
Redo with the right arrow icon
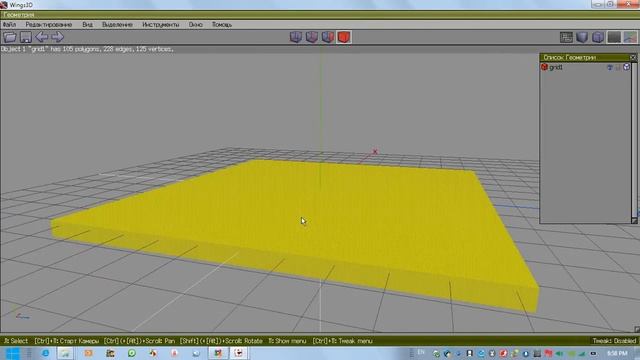click(x=58, y=37)
